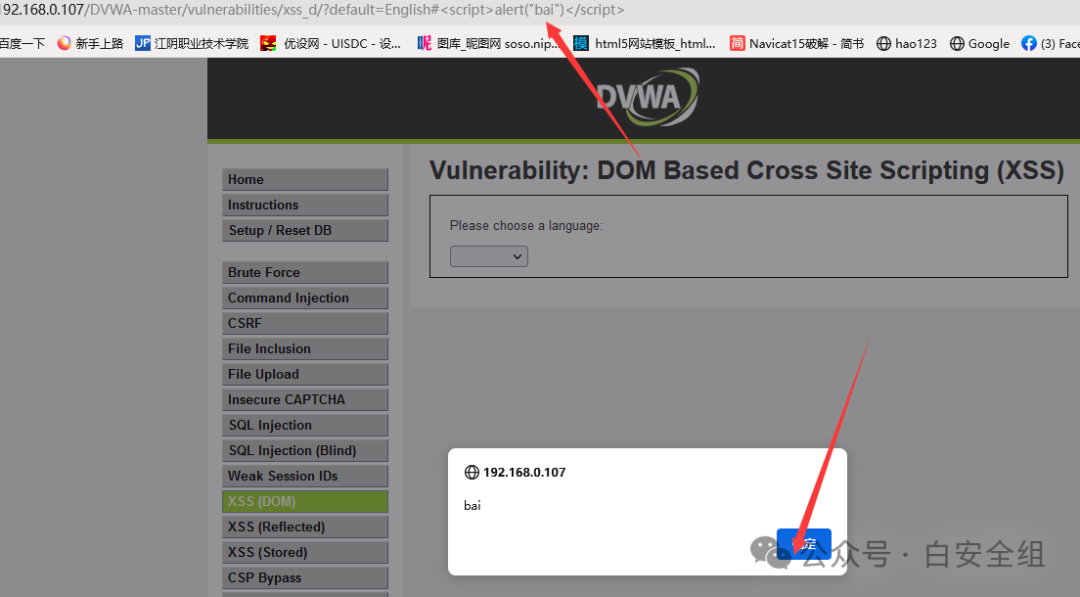Viewport: 1080px width, 597px height.
Task: Open the 图库_昵图网 bookmark
Action: click(488, 43)
